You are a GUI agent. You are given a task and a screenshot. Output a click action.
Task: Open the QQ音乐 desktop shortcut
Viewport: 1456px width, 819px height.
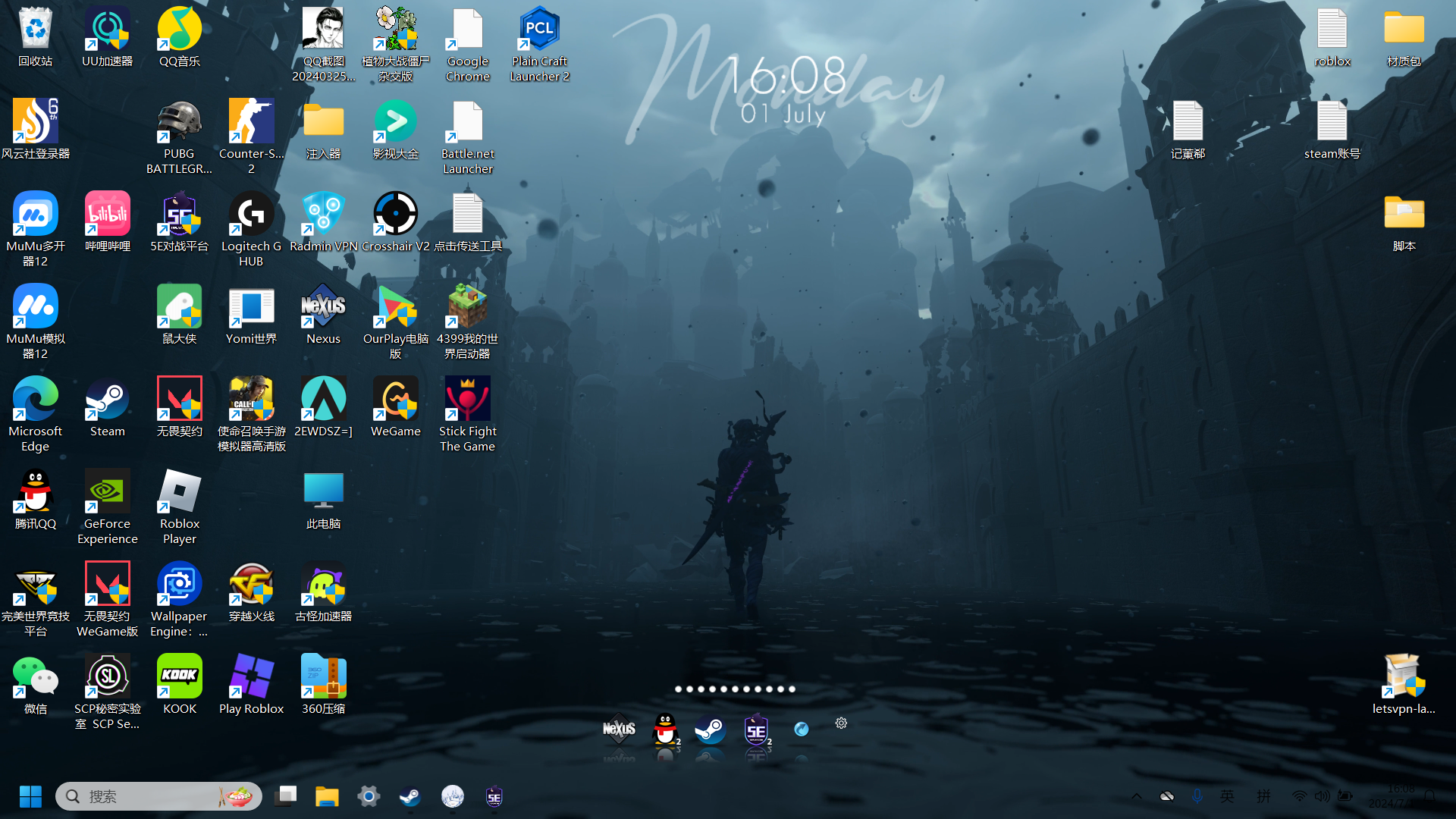180,36
